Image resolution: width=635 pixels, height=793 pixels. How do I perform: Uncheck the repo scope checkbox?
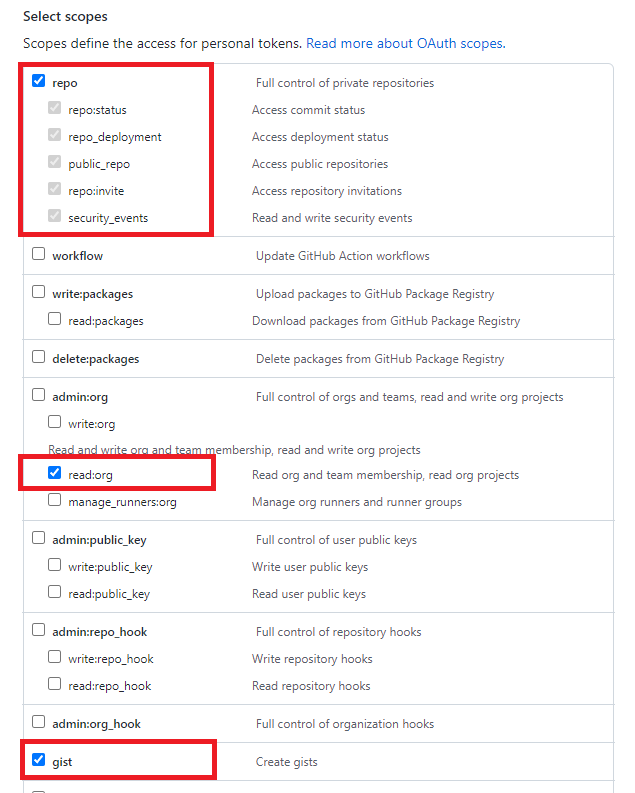38,81
